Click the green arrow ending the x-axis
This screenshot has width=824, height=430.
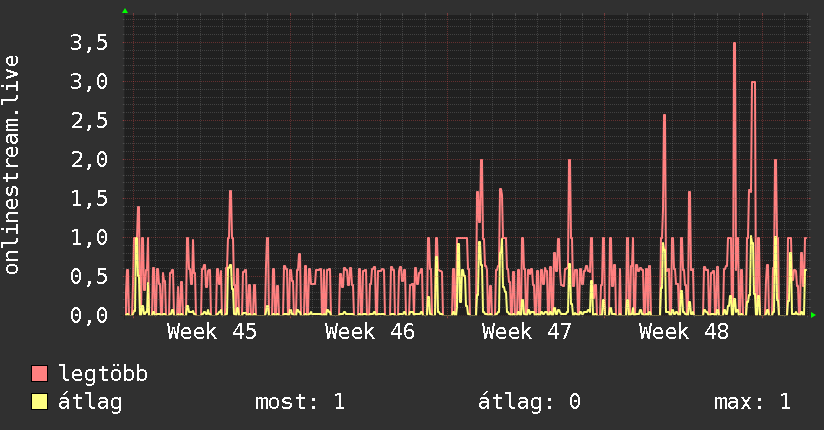813,315
